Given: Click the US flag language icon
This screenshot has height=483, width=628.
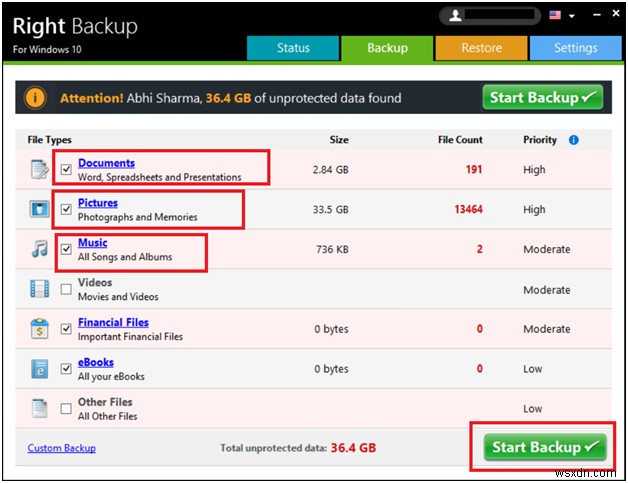Looking at the screenshot, I should point(555,15).
